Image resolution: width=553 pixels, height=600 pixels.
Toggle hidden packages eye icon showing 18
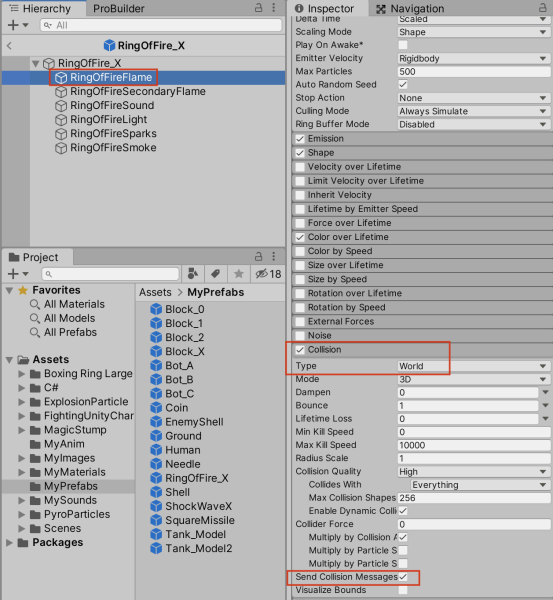point(268,274)
